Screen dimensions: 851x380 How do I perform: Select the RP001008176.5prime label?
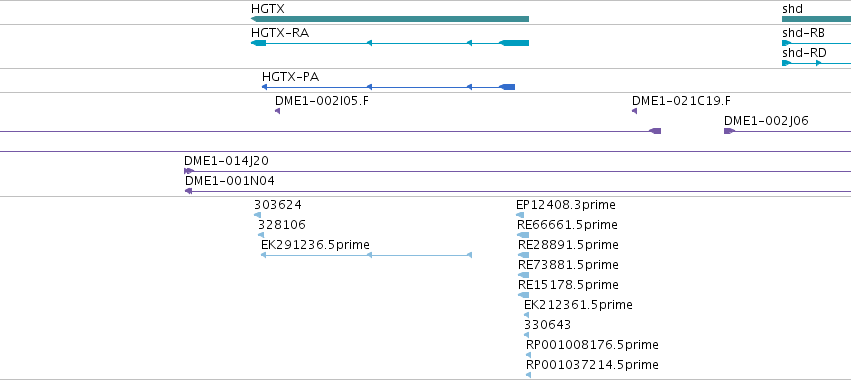[x=592, y=345]
